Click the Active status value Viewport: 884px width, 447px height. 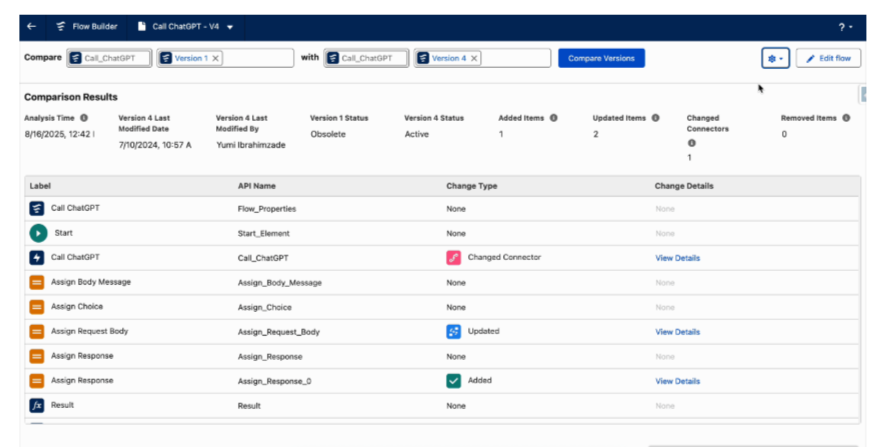click(417, 134)
